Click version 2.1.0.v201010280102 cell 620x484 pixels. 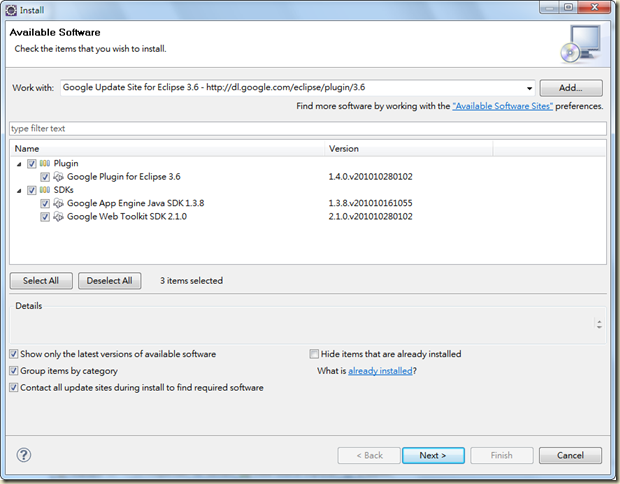370,217
